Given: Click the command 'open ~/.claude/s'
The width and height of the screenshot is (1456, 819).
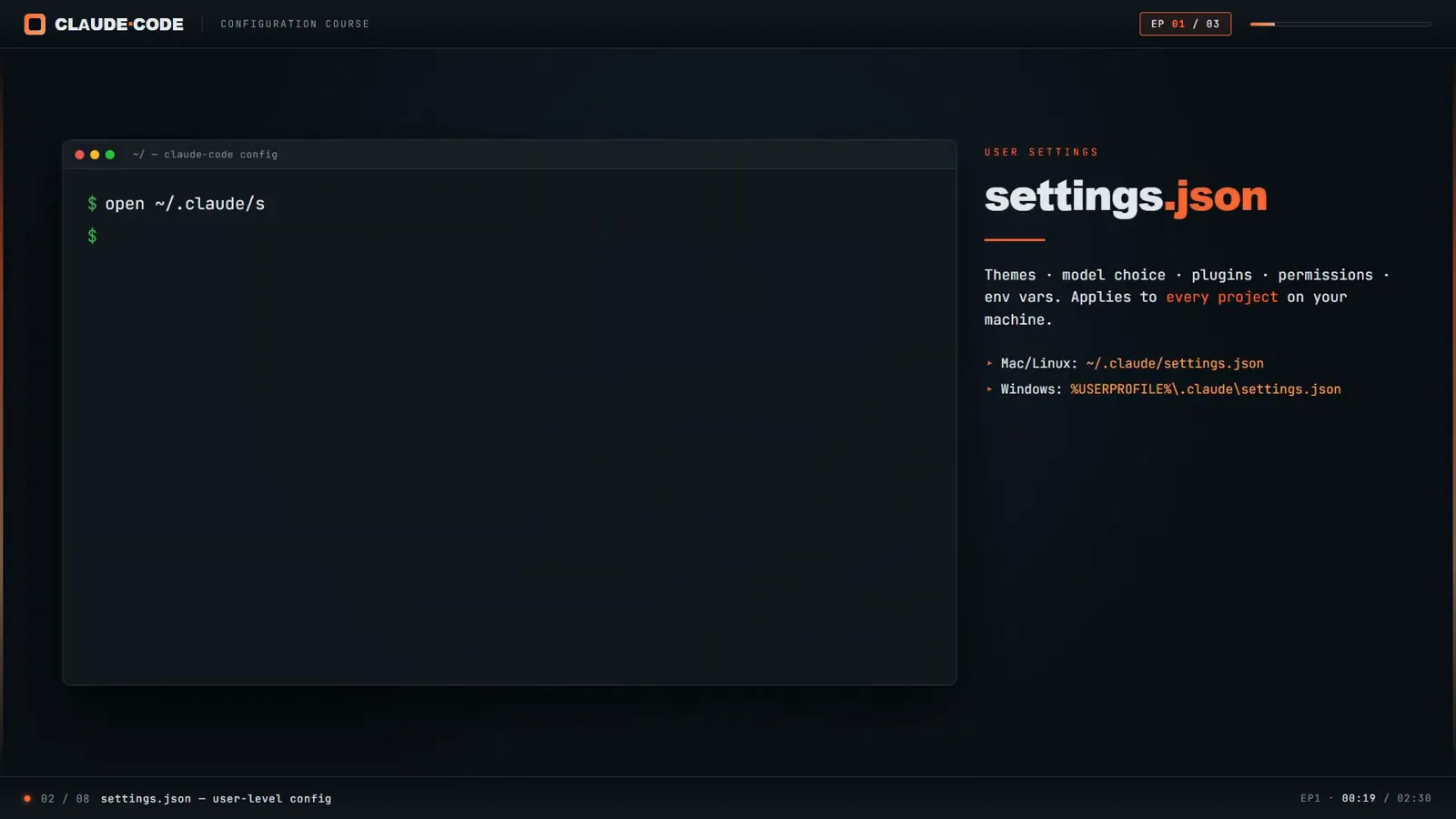Looking at the screenshot, I should tap(185, 204).
